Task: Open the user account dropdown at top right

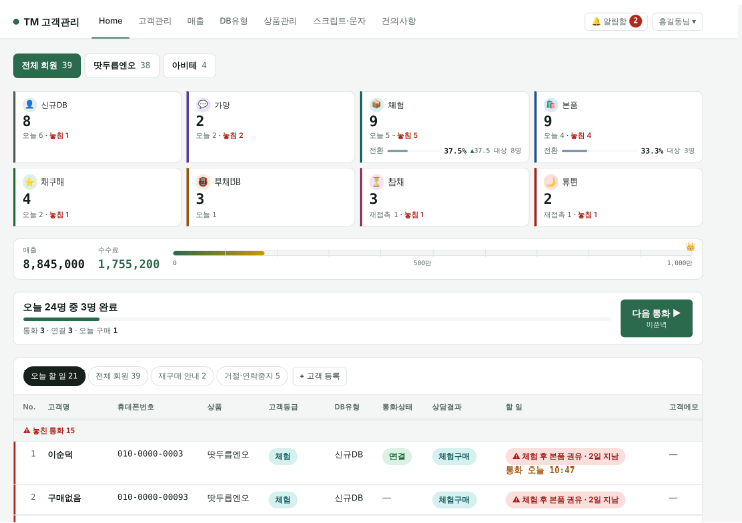Action: click(x=677, y=22)
